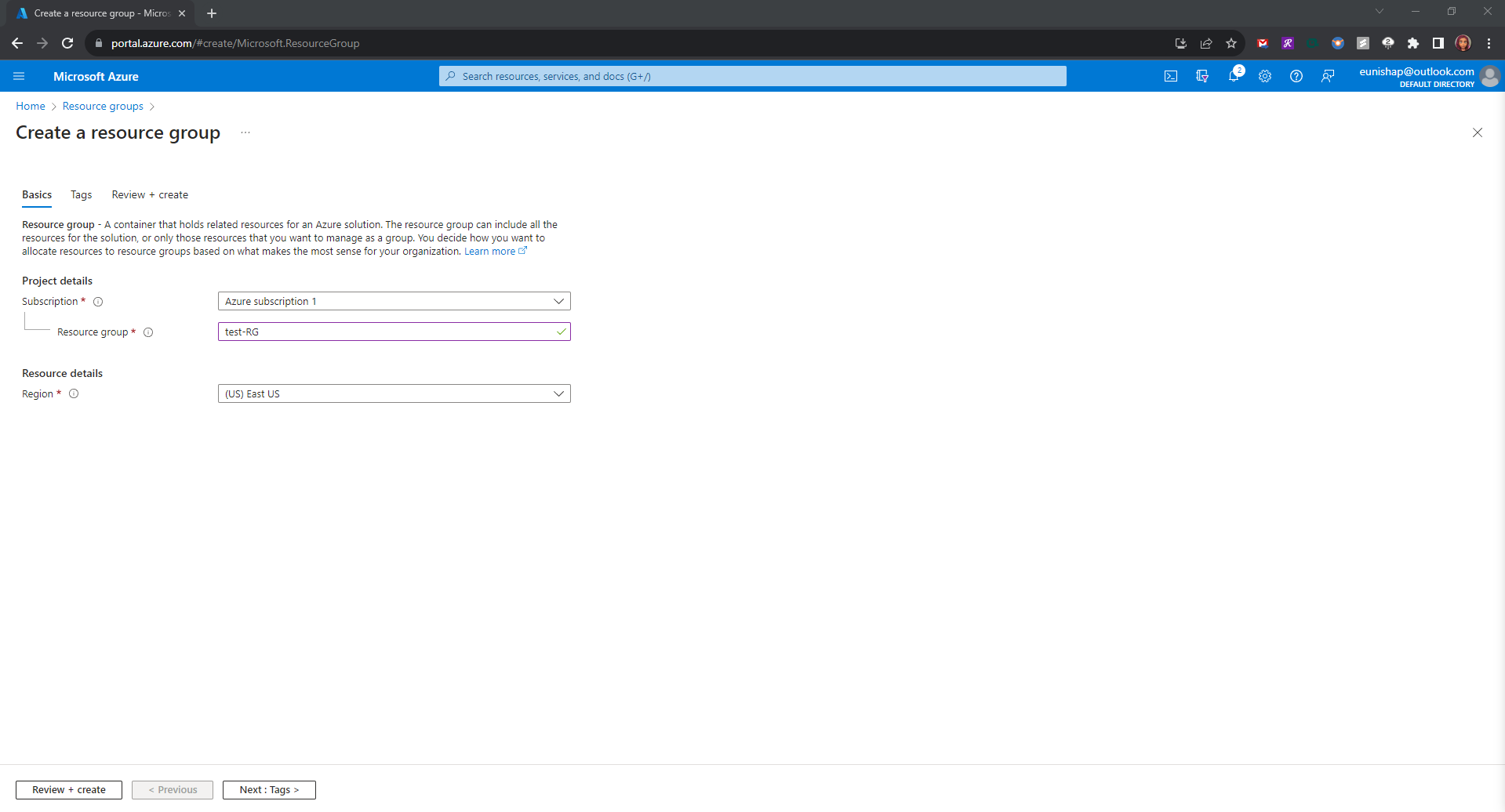Switch to the Review + create tab
1505x812 pixels.
(150, 194)
